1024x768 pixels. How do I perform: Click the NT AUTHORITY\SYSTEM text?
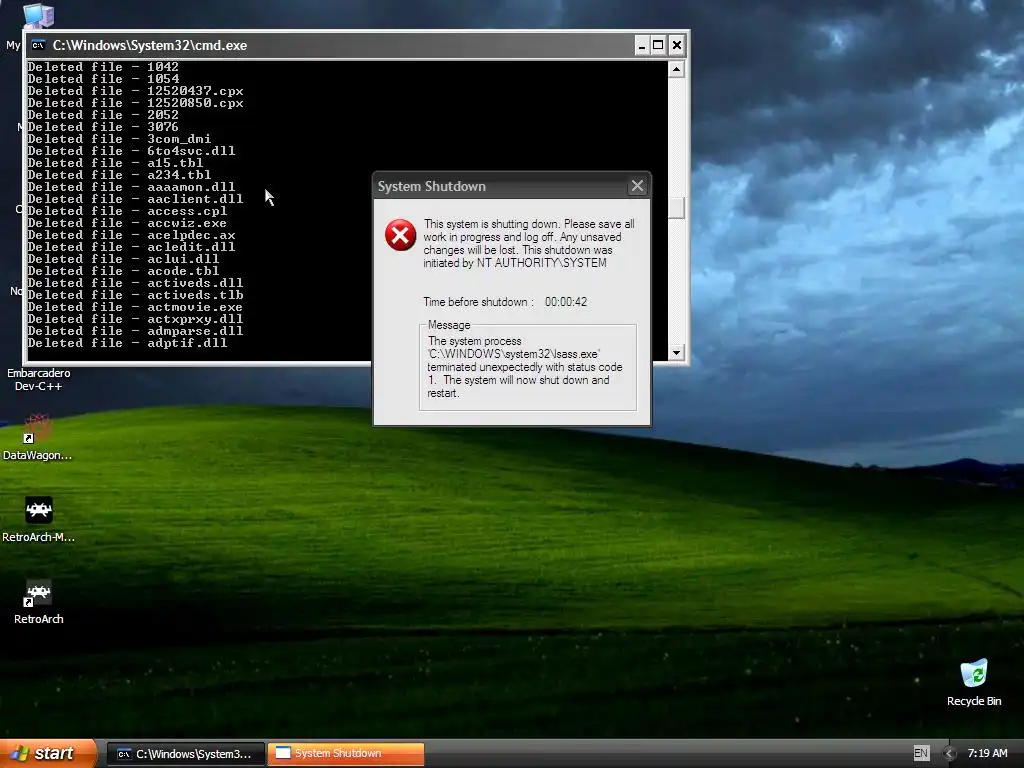tap(541, 263)
